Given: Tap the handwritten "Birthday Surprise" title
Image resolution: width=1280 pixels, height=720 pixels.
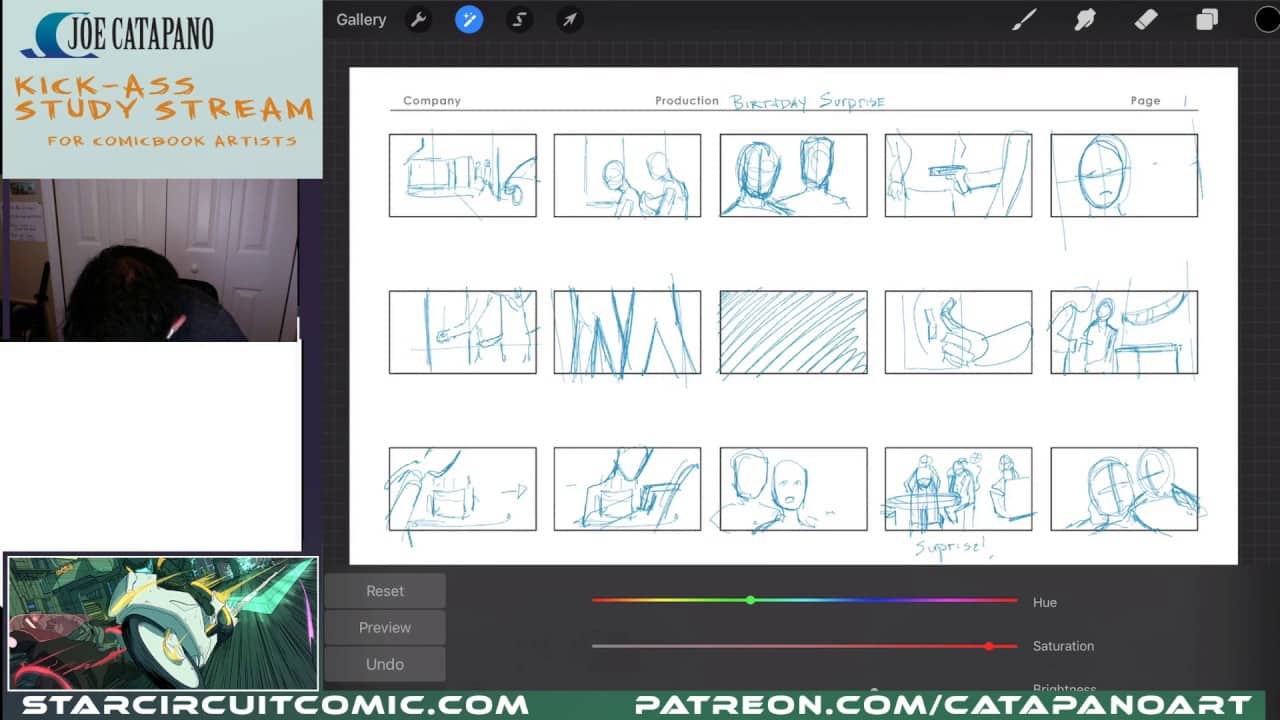Looking at the screenshot, I should 807,102.
